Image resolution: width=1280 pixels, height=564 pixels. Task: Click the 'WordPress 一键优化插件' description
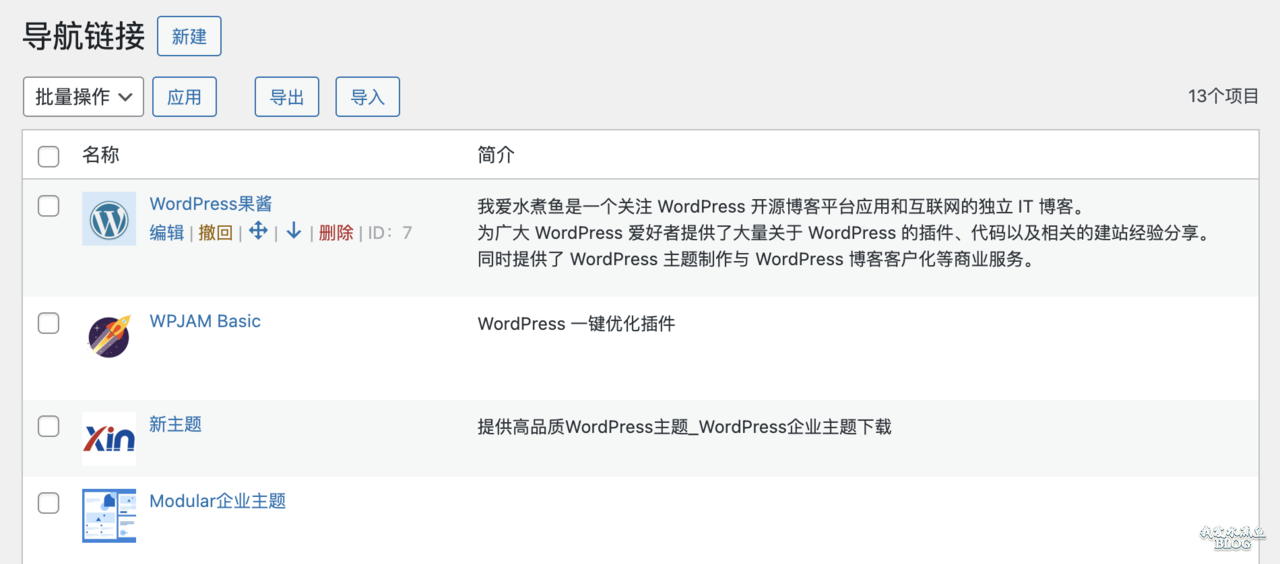pos(576,324)
